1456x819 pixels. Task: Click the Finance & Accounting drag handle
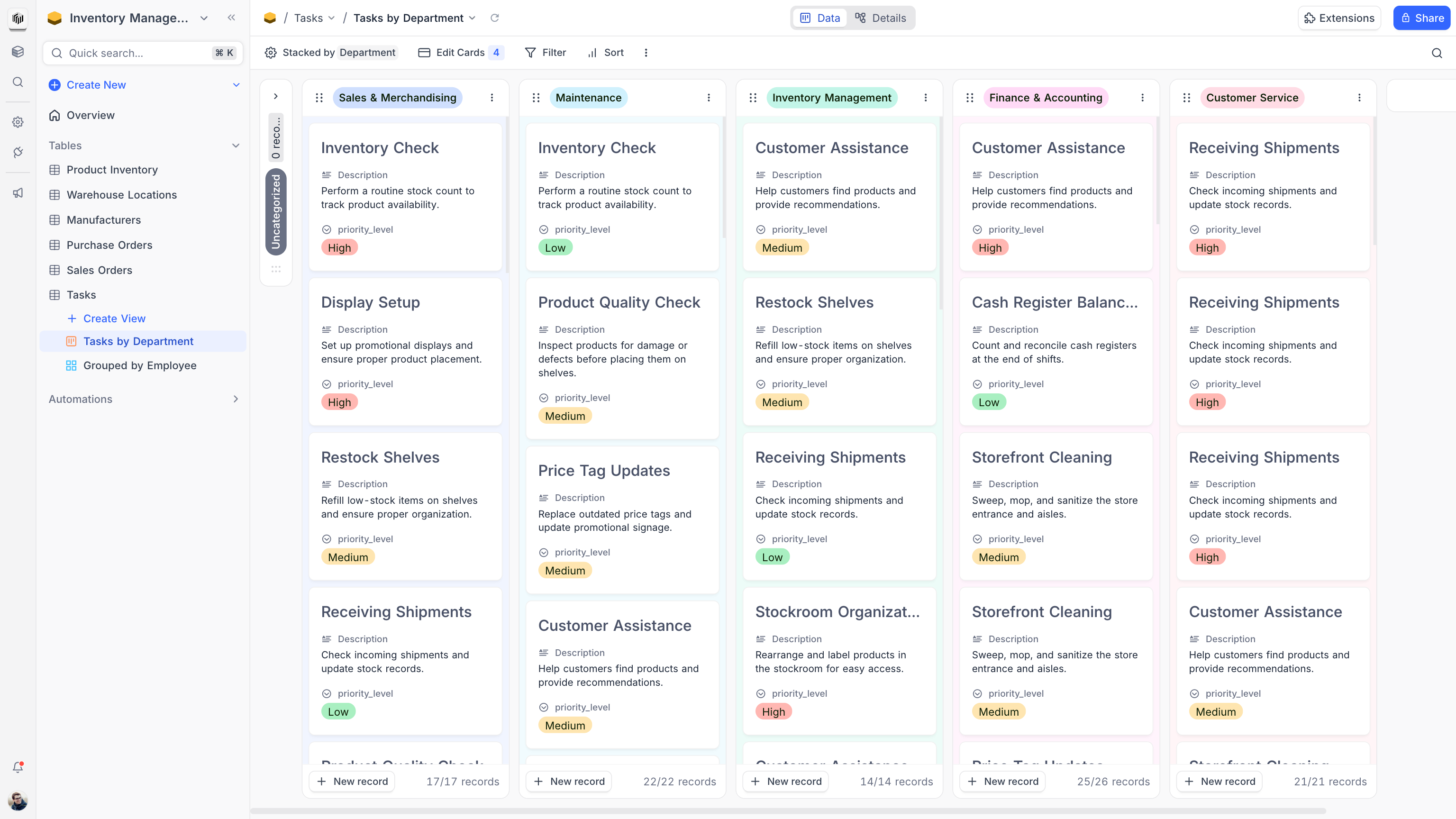pos(970,98)
